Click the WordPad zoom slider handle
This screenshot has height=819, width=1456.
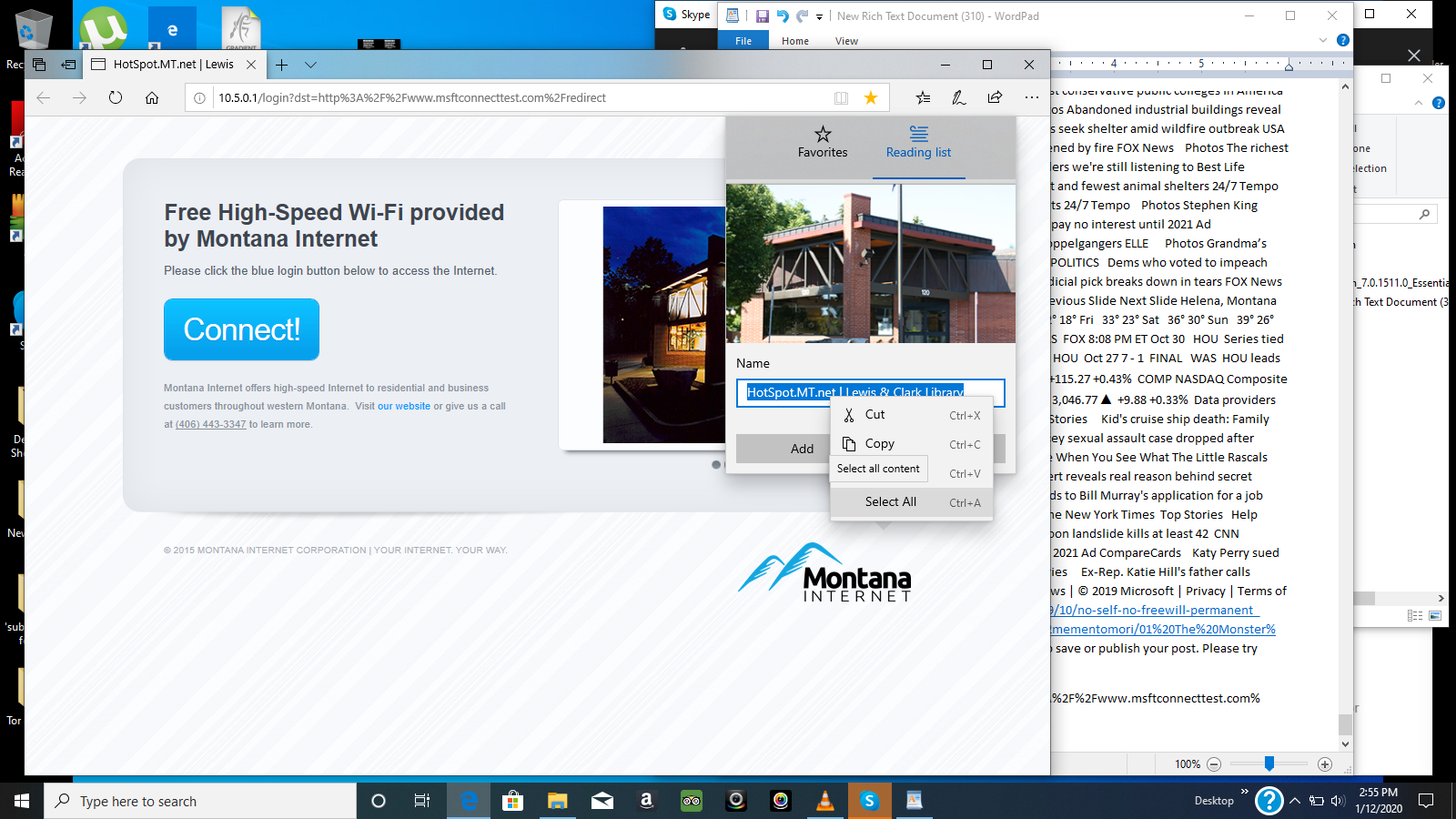pyautogui.click(x=1269, y=764)
